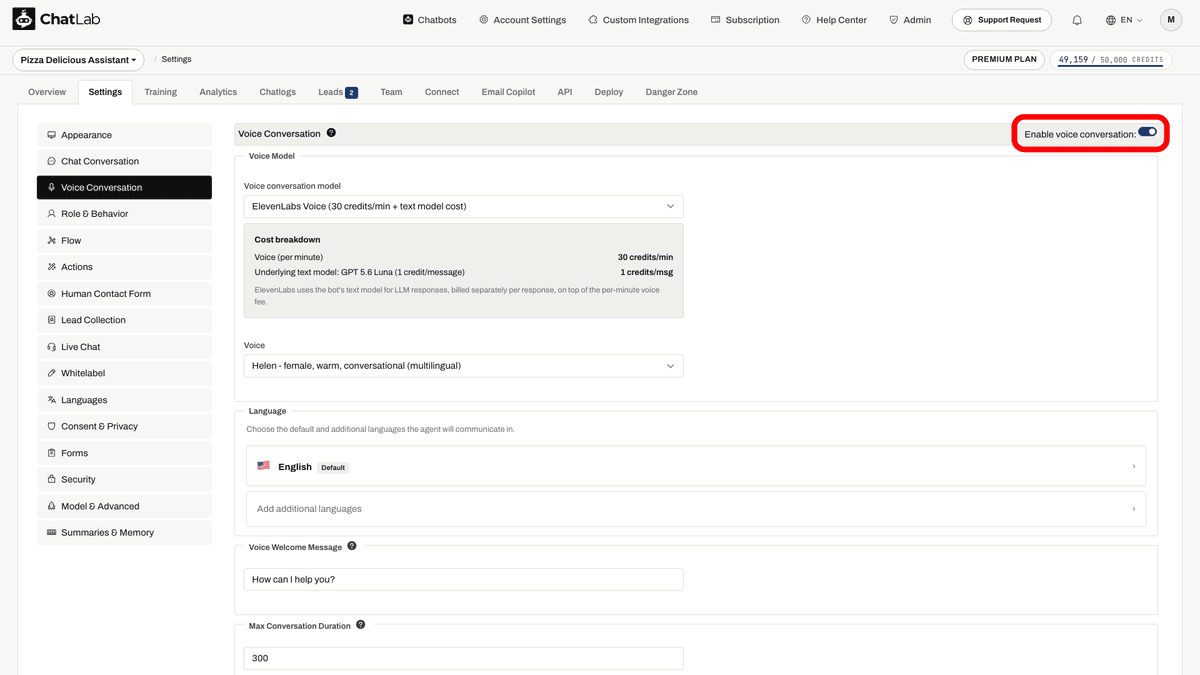Screen dimensions: 1200x675
Task: Switch to the Training tab
Action: point(160,92)
